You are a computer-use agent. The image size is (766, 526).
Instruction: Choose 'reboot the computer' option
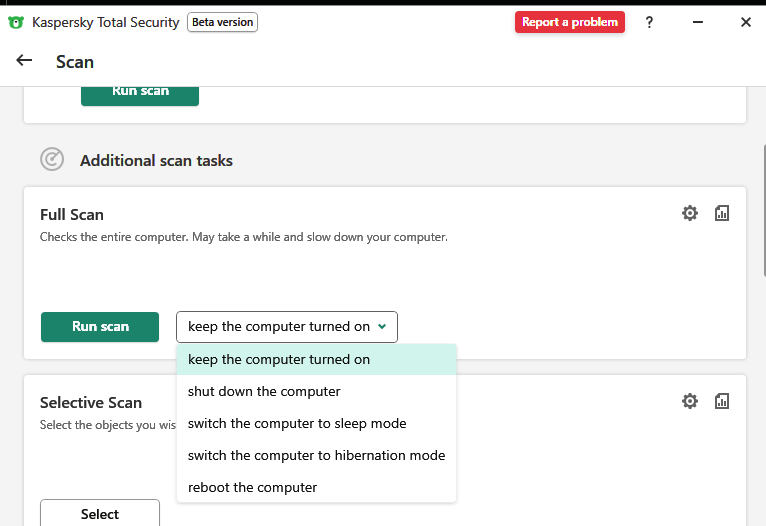click(x=252, y=488)
